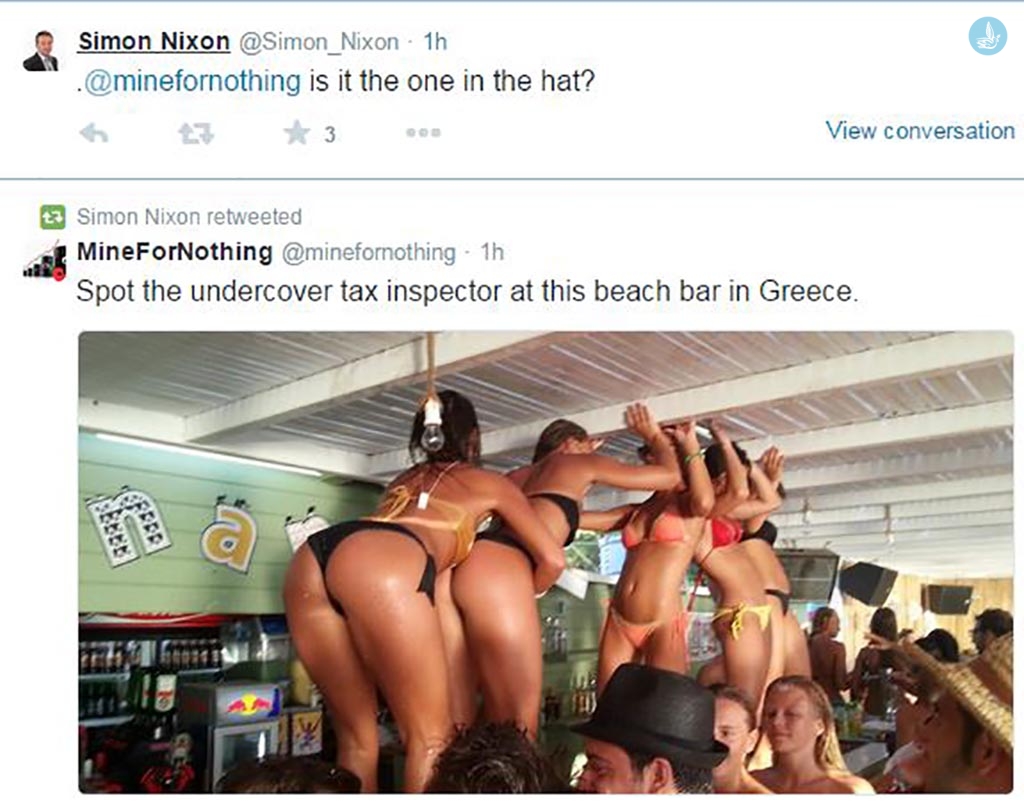Image resolution: width=1024 pixels, height=803 pixels.
Task: Retweet Simon Nixon's tweet via retweet icon
Action: pyautogui.click(x=196, y=133)
